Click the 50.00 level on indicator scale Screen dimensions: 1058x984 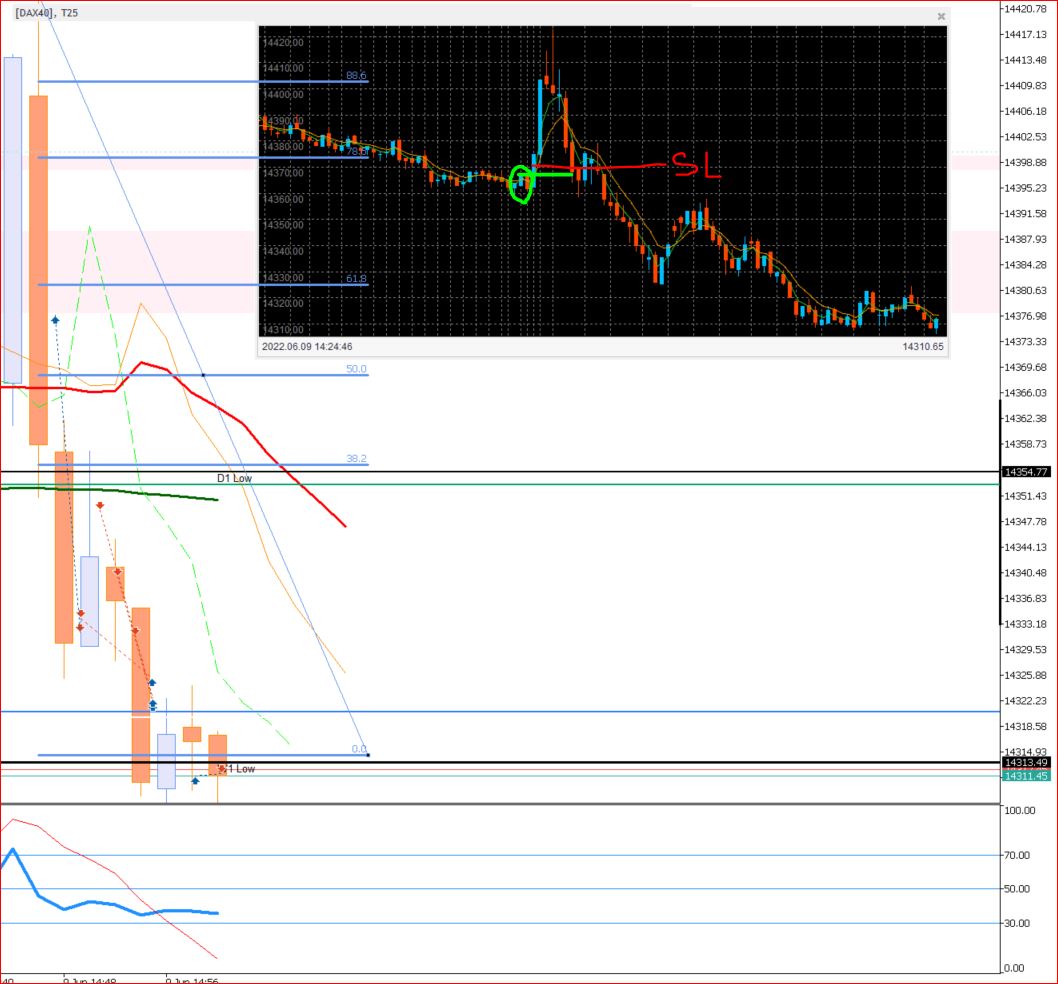pos(1017,890)
